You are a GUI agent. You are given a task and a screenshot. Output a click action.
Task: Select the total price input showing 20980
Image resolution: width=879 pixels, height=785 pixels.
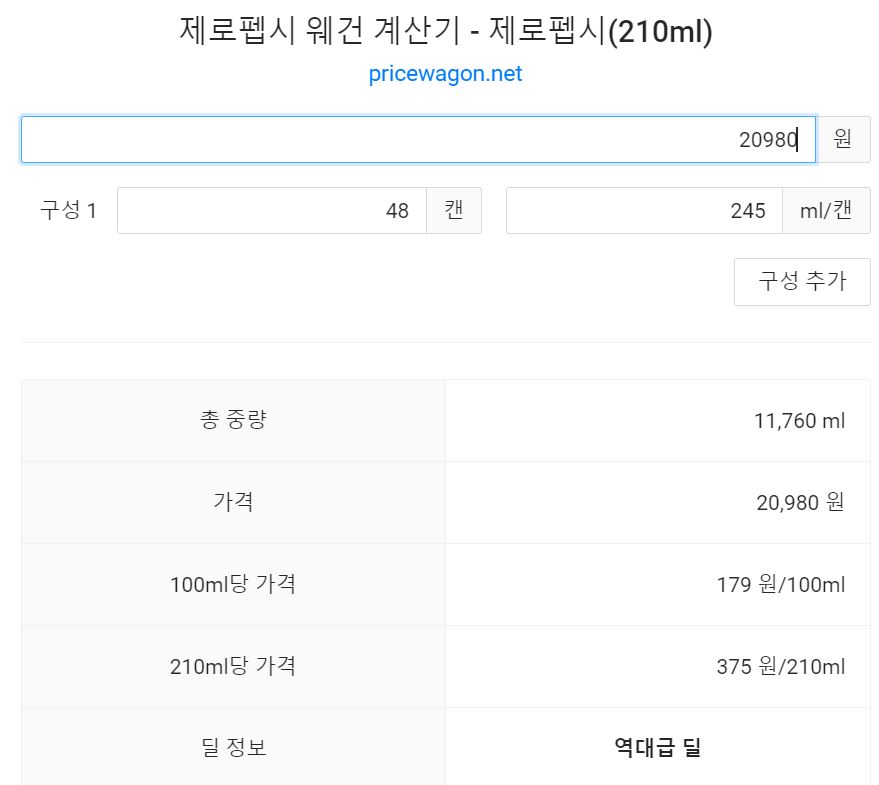[x=417, y=139]
